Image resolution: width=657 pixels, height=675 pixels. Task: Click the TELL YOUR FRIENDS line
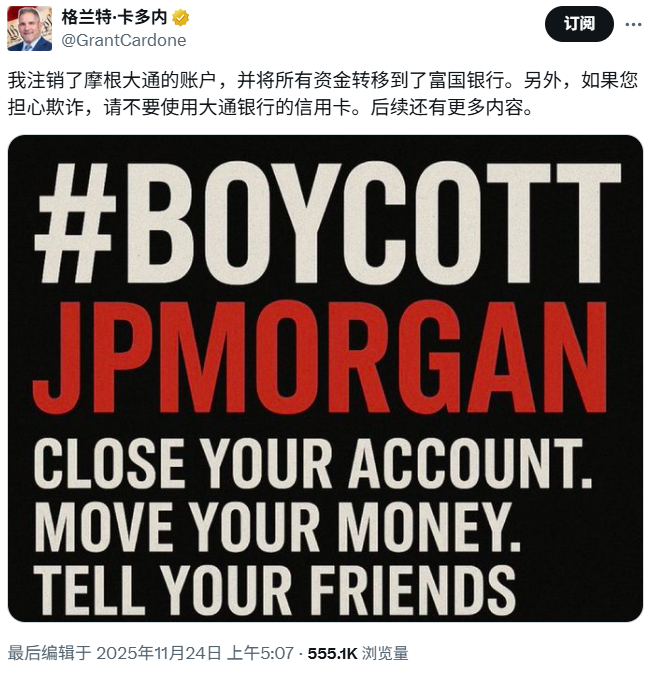pyautogui.click(x=275, y=590)
